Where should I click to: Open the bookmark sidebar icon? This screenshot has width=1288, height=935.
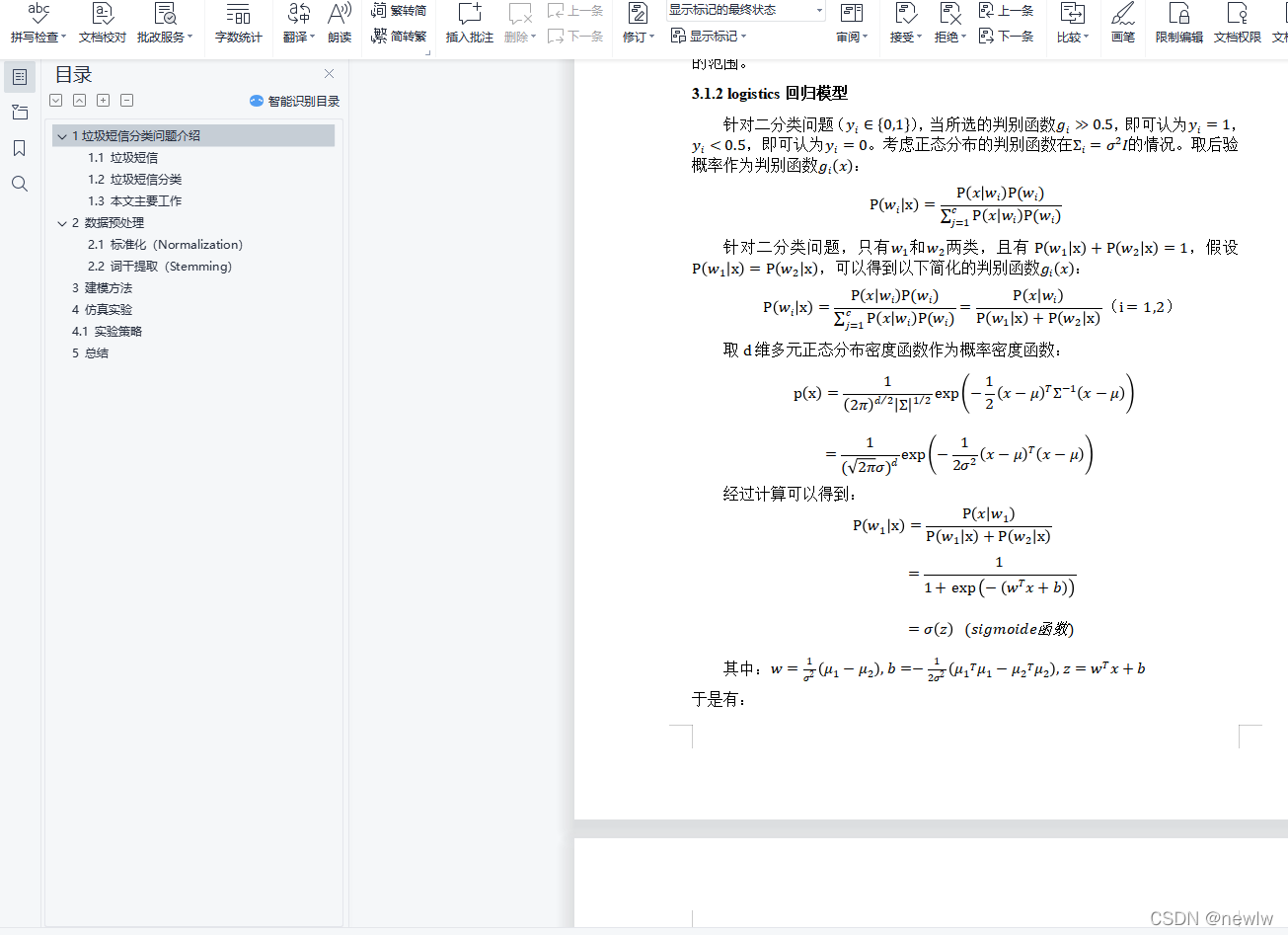(20, 148)
